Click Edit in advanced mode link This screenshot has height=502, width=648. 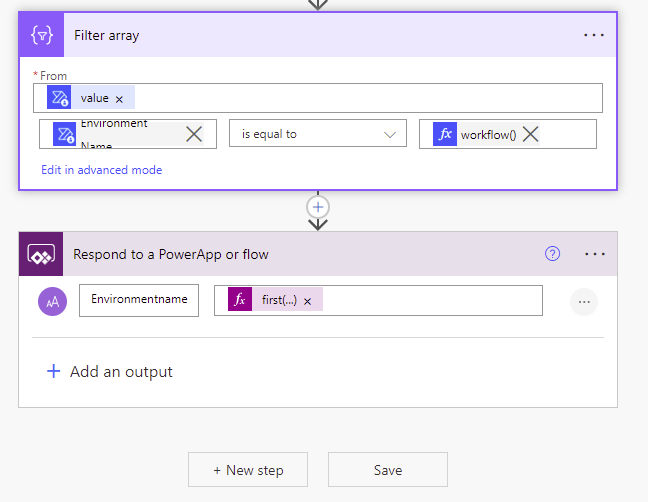pos(102,170)
